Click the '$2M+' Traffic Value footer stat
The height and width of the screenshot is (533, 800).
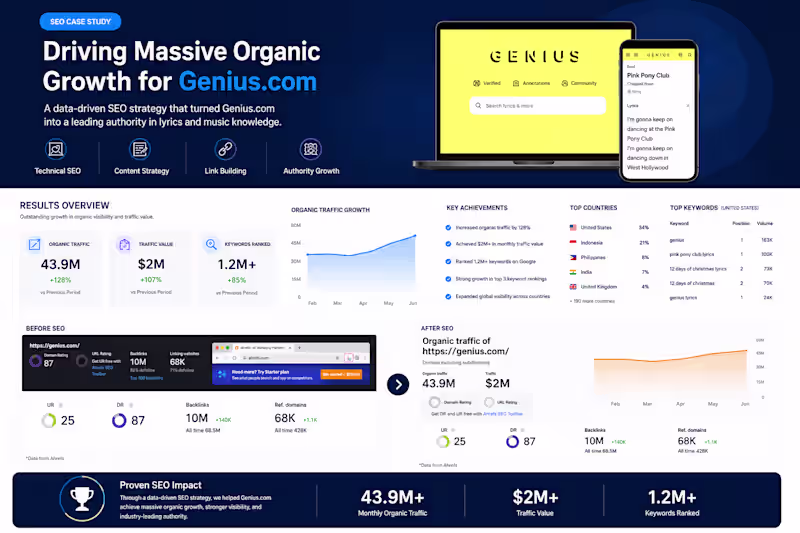(x=535, y=497)
